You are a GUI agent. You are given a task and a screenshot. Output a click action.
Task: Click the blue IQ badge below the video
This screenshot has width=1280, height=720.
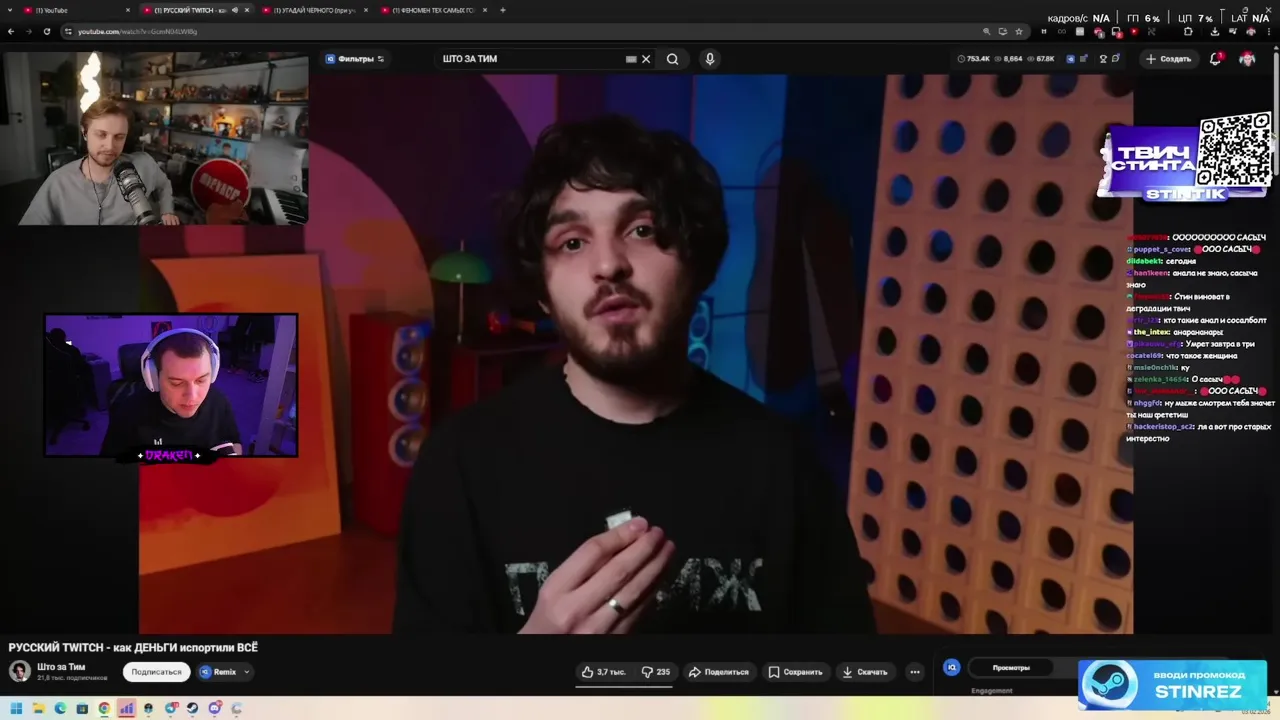point(952,667)
